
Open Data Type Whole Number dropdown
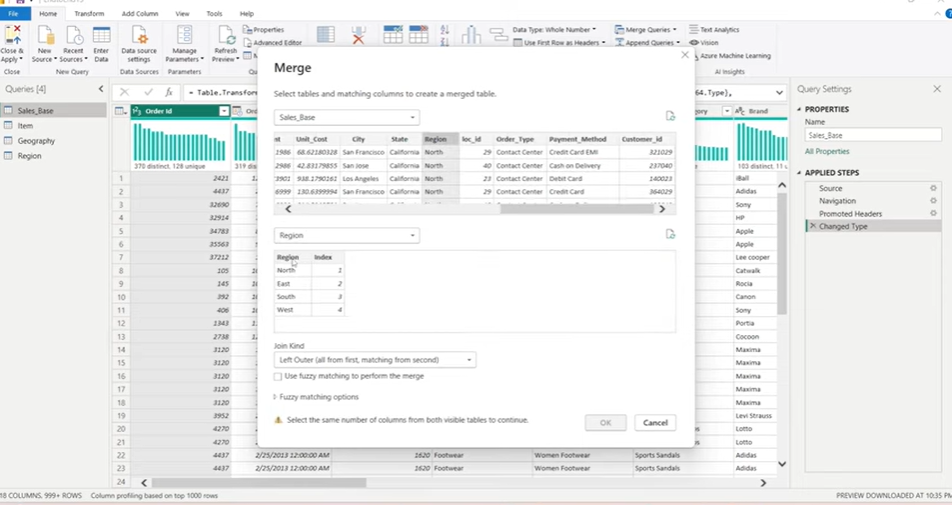(x=554, y=29)
